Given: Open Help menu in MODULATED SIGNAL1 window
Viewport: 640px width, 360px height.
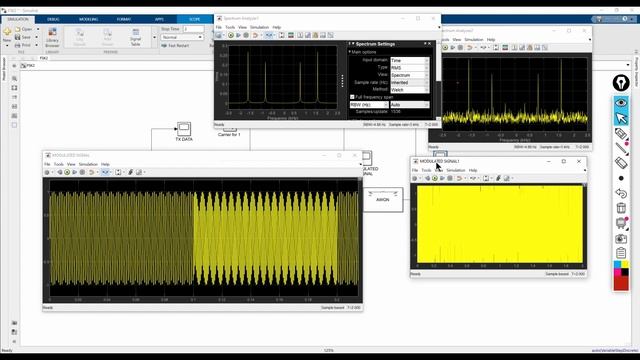Looking at the screenshot, I should pos(473,170).
